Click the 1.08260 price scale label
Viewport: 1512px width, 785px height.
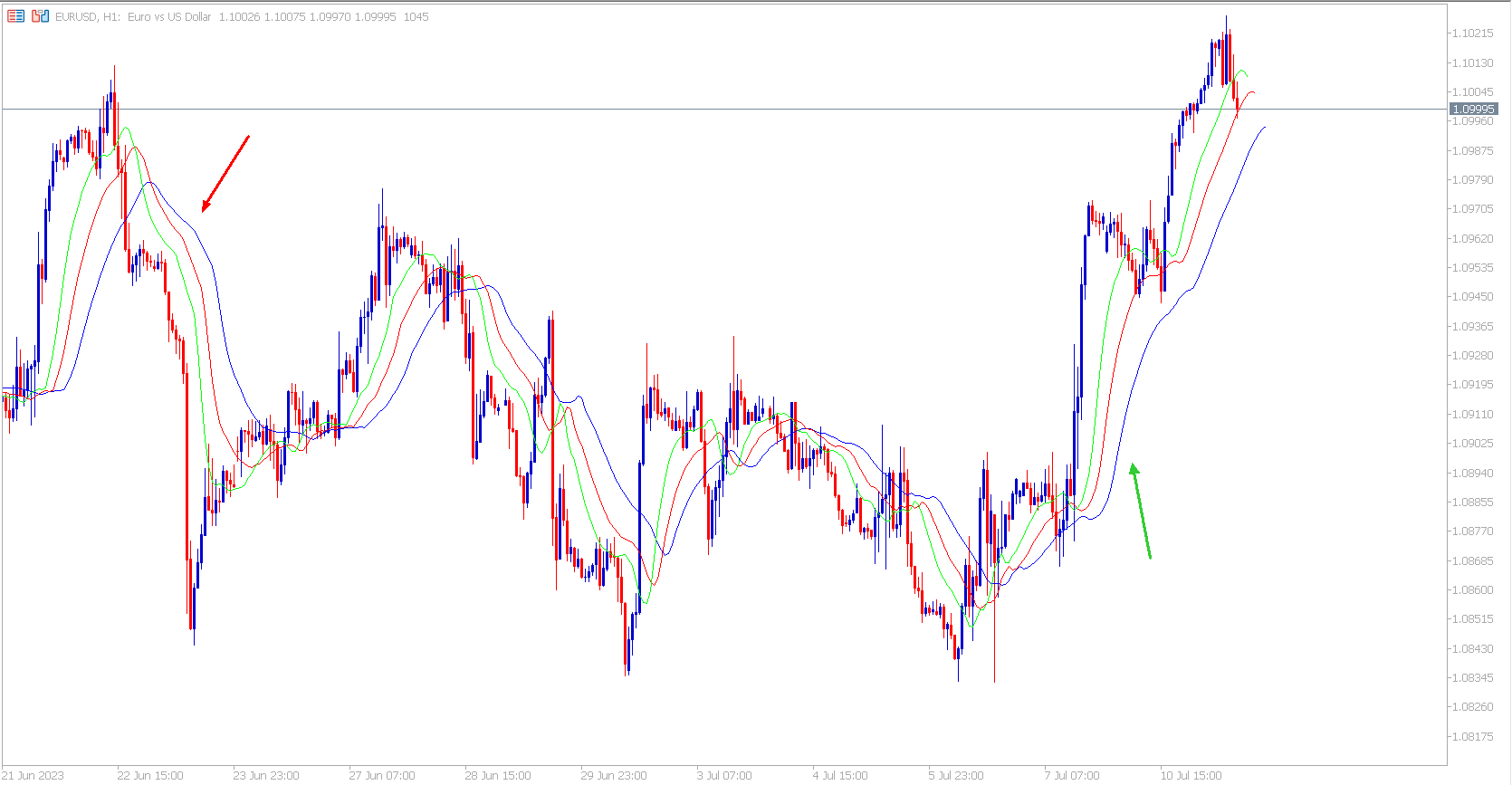1473,707
